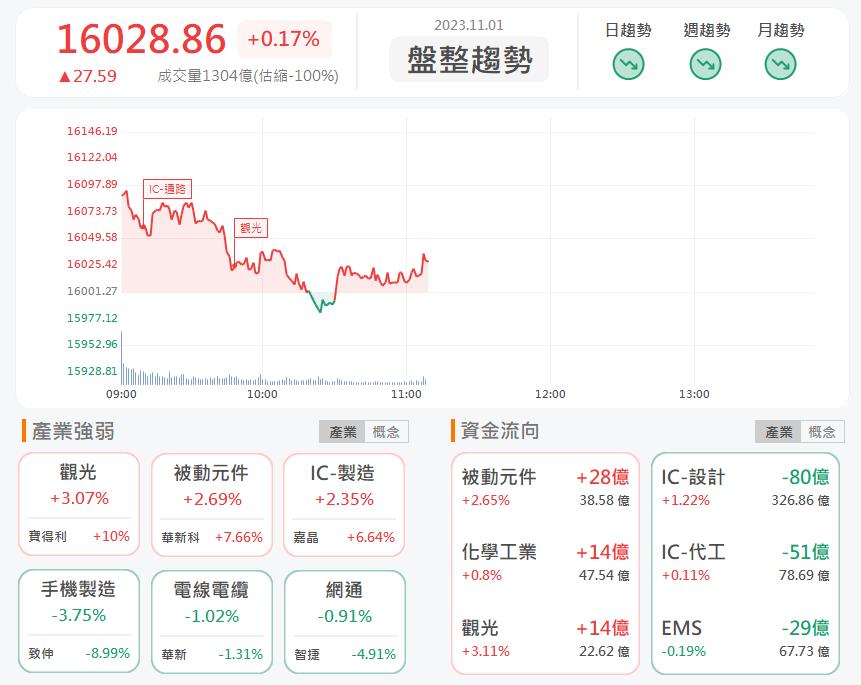This screenshot has width=861, height=685.
Task: Switch to 概念 view in 產業強弱 section
Action: click(x=385, y=431)
